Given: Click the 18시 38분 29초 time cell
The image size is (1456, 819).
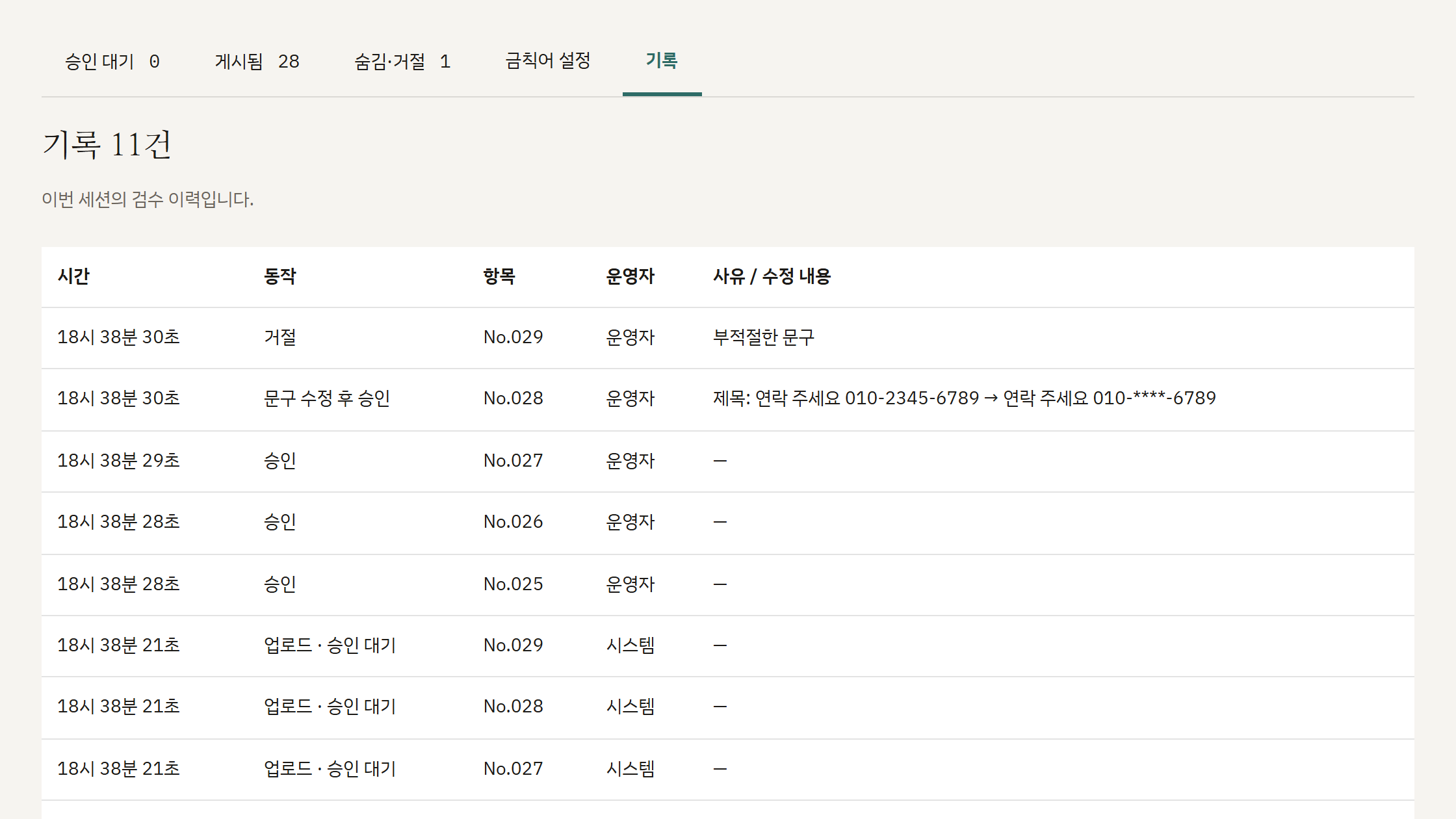Looking at the screenshot, I should (x=118, y=461).
